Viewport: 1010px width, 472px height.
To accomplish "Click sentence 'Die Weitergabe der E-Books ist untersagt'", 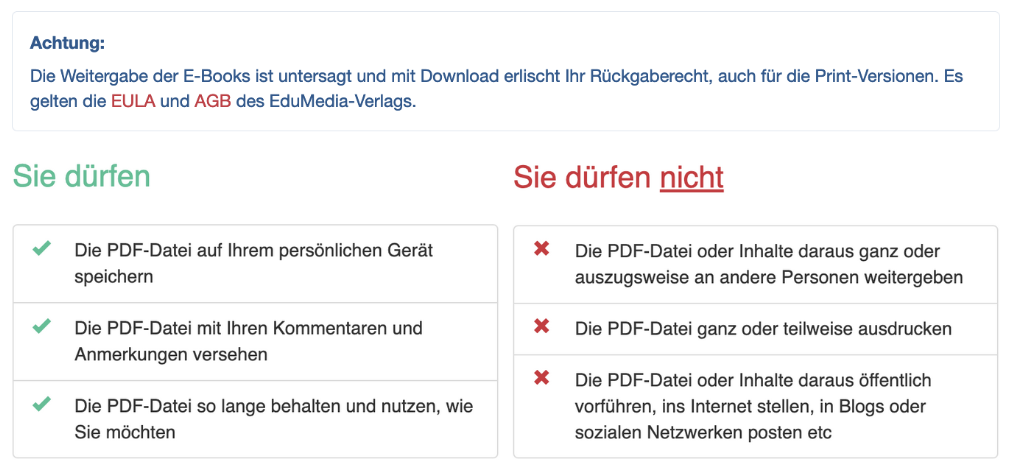I will tap(191, 77).
